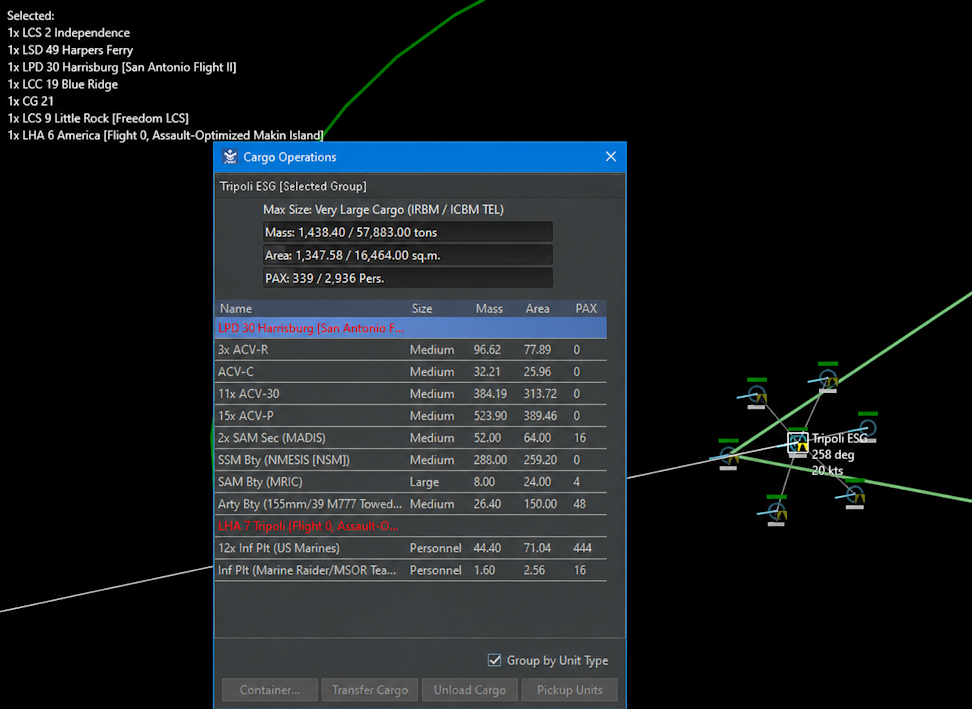Close the Cargo Operations dialog

611,157
